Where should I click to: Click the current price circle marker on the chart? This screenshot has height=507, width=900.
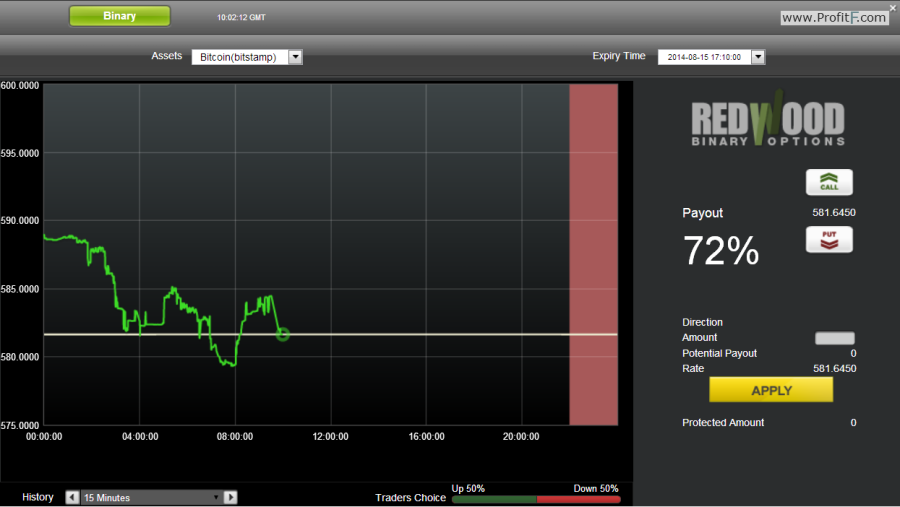pos(282,334)
